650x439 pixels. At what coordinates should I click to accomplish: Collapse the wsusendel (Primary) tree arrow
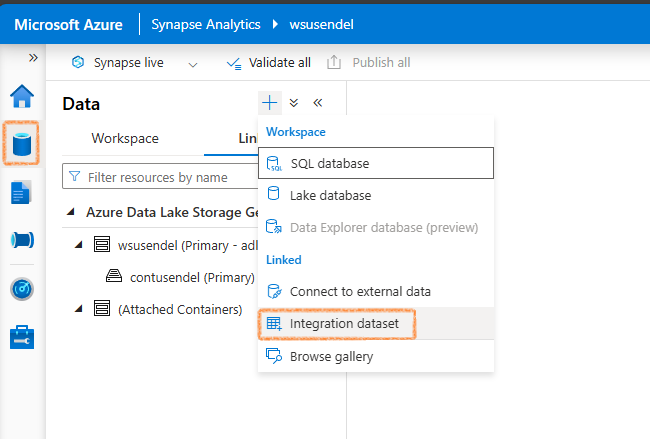coord(78,245)
